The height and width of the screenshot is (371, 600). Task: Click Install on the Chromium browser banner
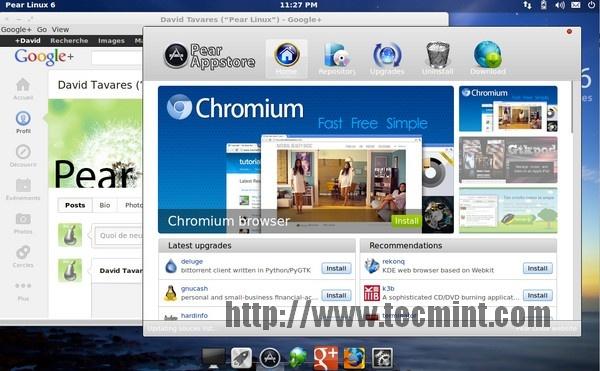point(406,221)
